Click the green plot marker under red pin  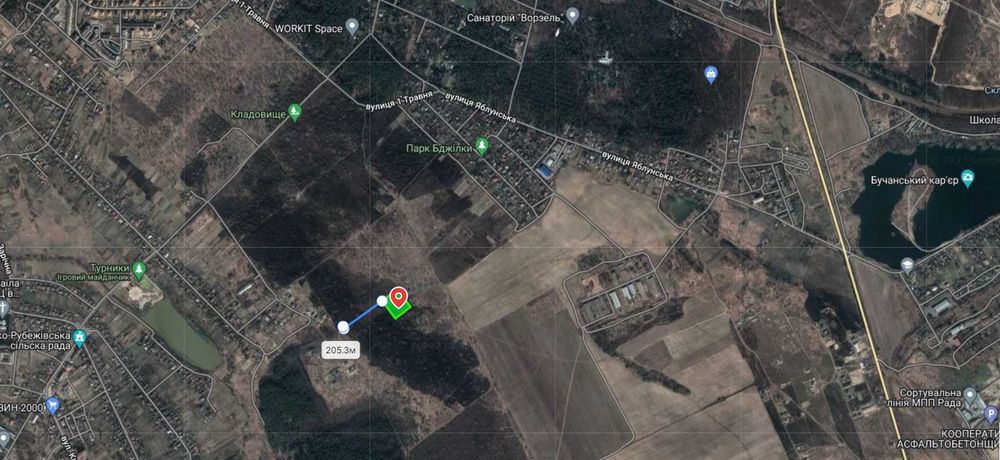click(x=398, y=310)
